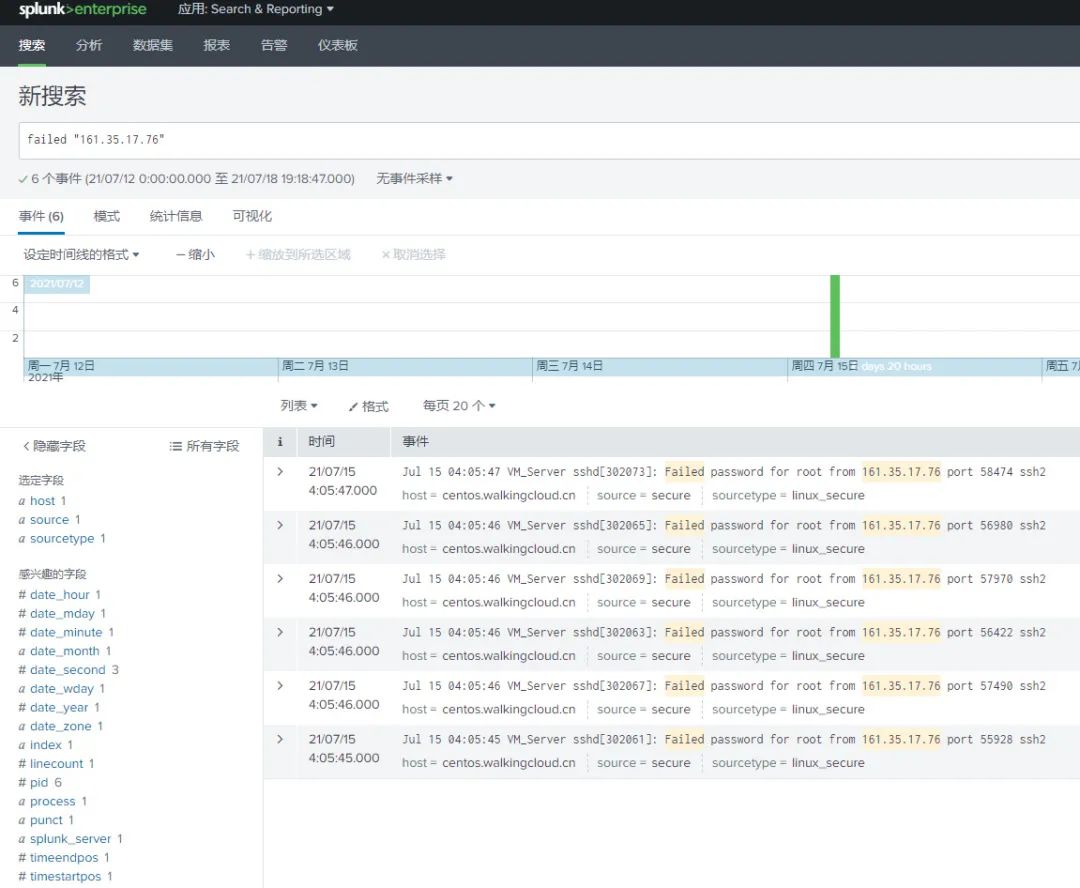Screen dimensions: 1080x888
Task: Open the date_mday field
Action: [62, 613]
